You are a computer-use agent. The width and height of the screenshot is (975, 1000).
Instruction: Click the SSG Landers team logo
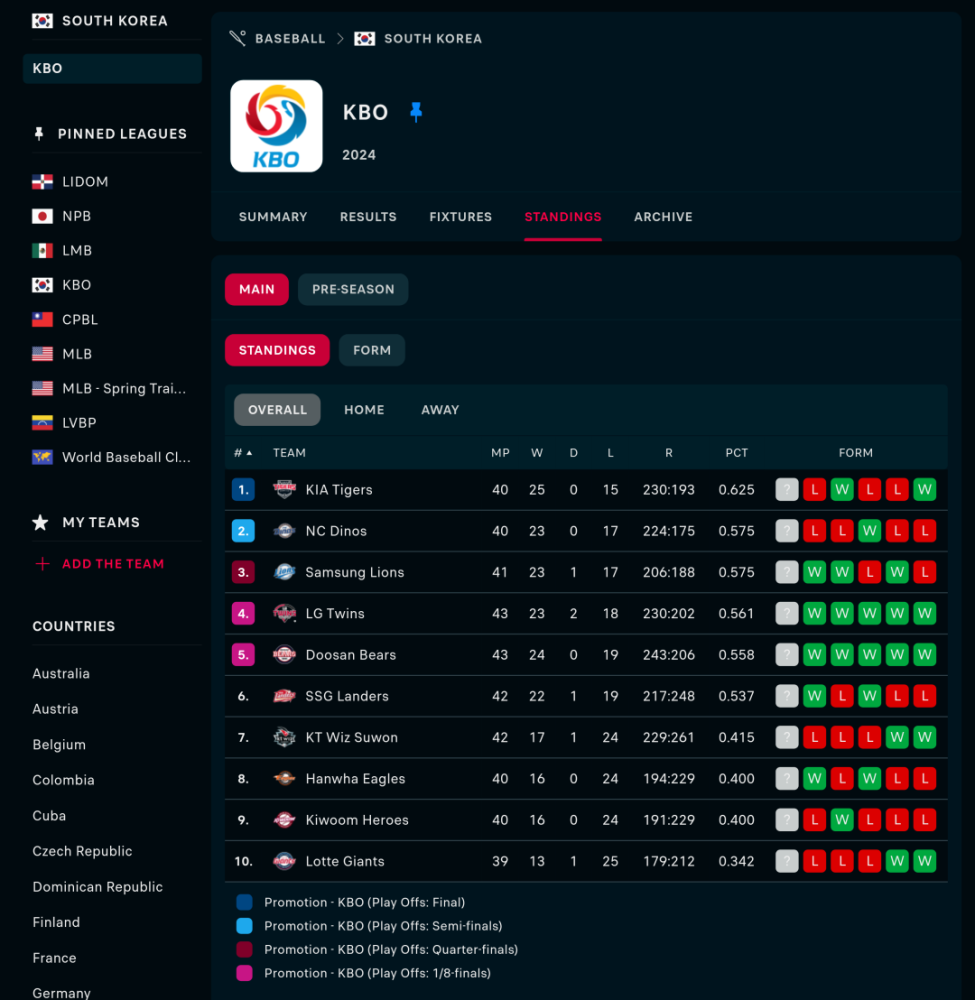click(284, 696)
